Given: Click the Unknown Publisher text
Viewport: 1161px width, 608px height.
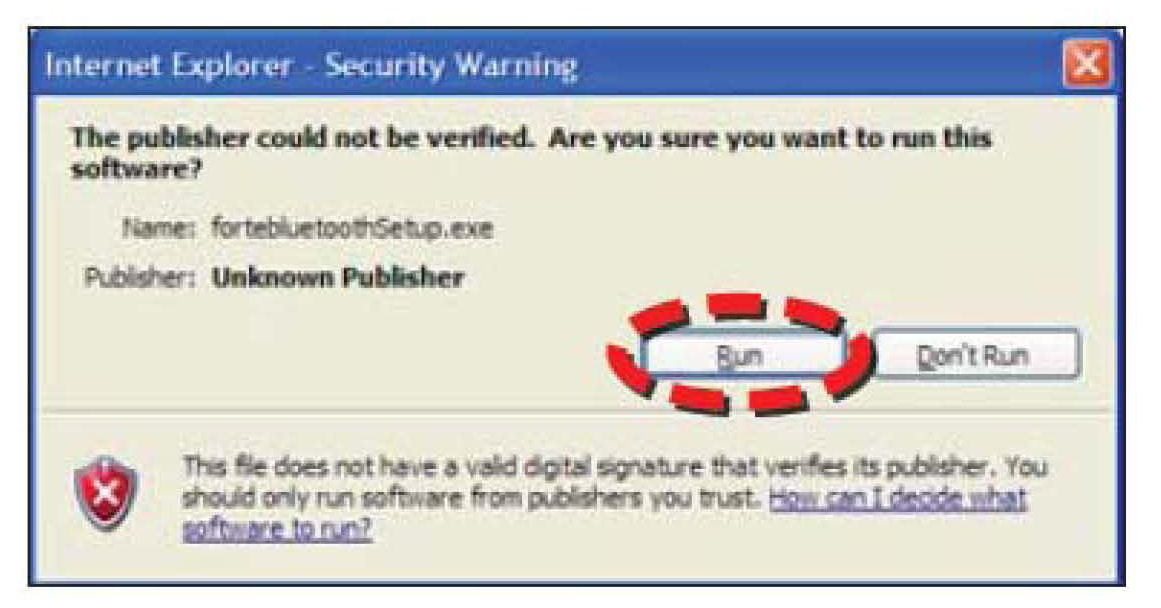Looking at the screenshot, I should tap(338, 278).
